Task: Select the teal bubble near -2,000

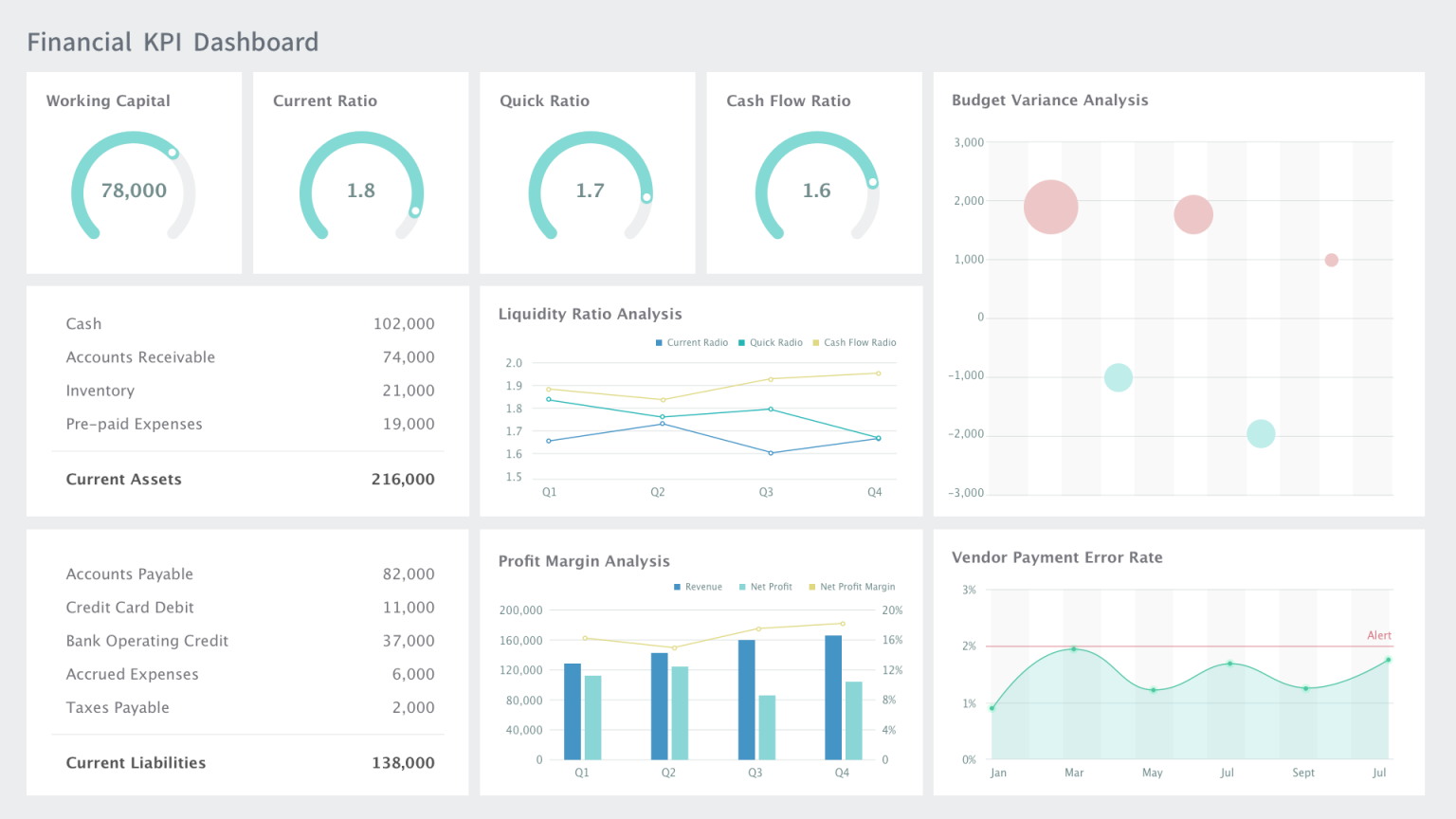Action: 1261,432
